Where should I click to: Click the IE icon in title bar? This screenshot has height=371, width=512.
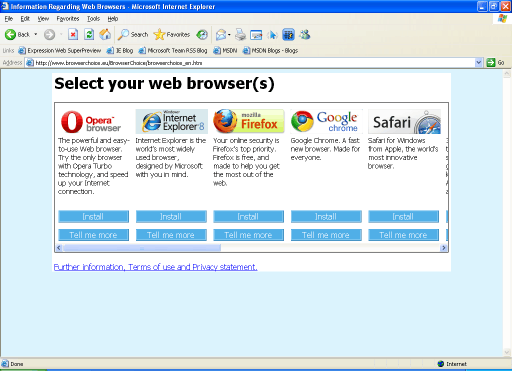tap(5, 6)
